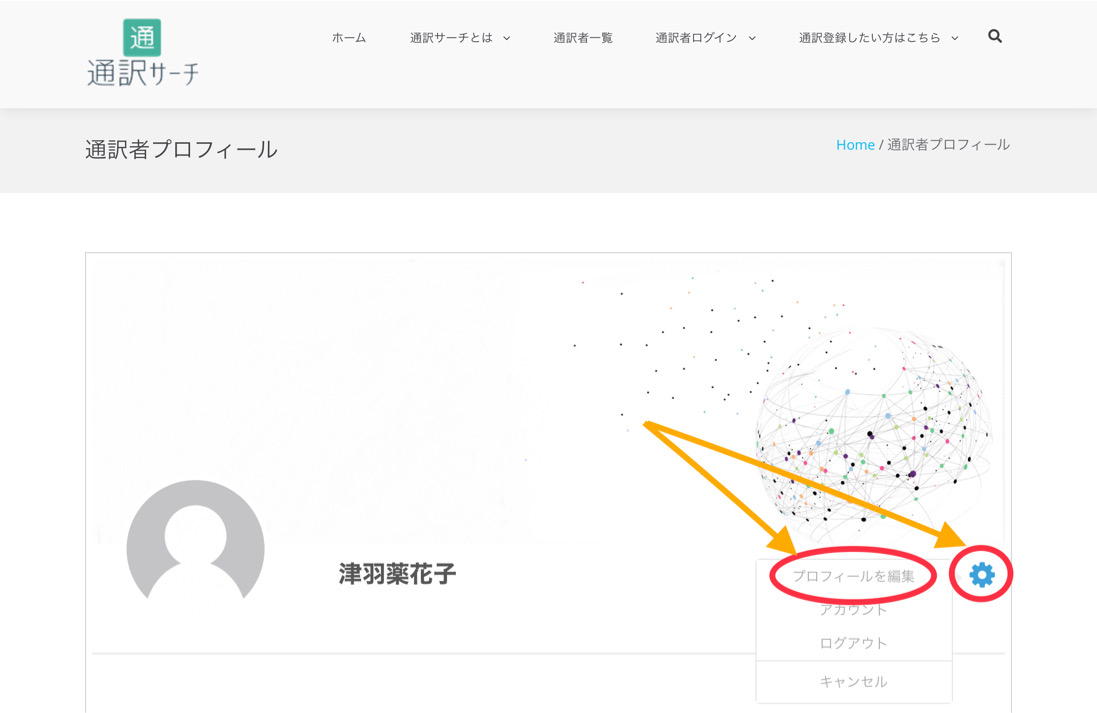Expand the arrow next to 通訳者ログイン
The height and width of the screenshot is (713, 1097).
point(752,38)
